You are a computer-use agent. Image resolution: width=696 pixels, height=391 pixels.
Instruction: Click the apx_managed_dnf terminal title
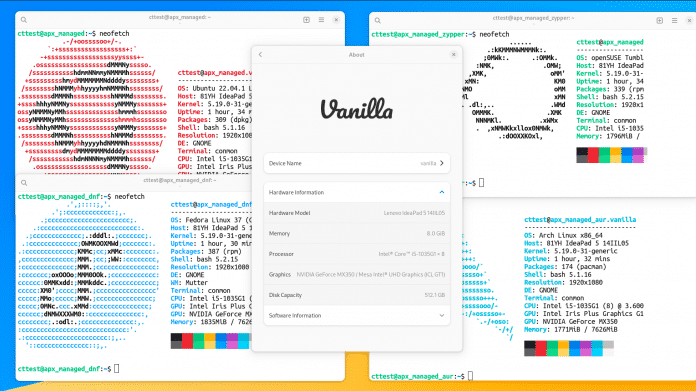click(x=179, y=180)
